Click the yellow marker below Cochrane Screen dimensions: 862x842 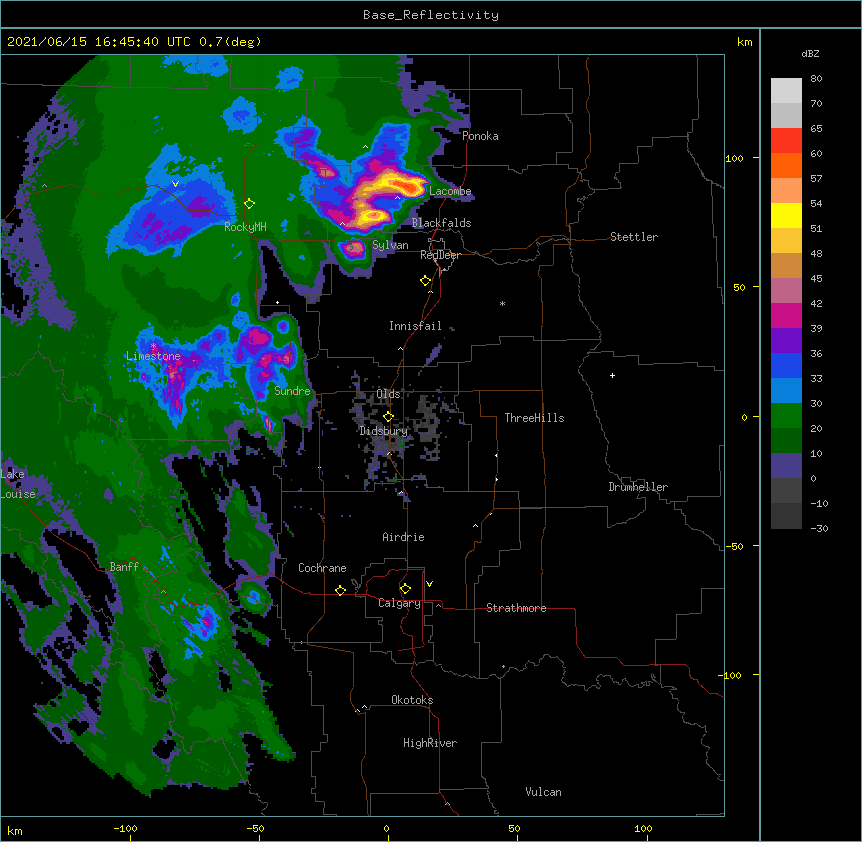[340, 590]
